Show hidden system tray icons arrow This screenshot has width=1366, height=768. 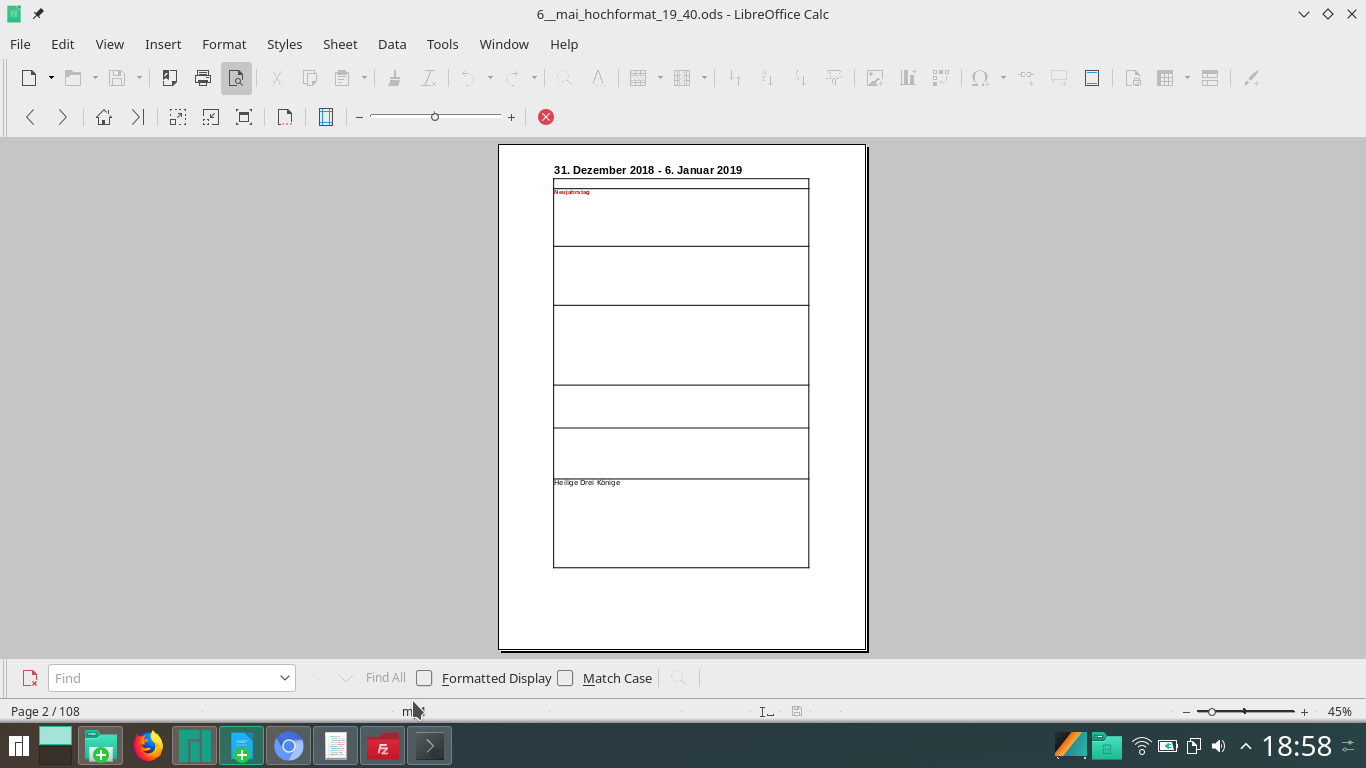point(1245,746)
